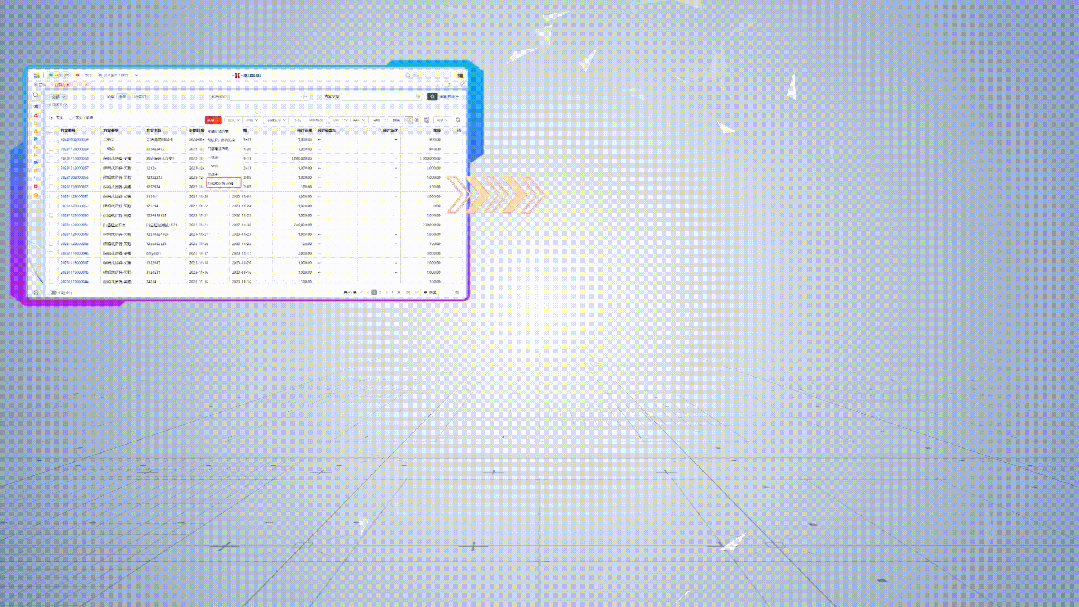This screenshot has height=607, width=1079.
Task: Open the first blue order number link
Action: [x=74, y=140]
